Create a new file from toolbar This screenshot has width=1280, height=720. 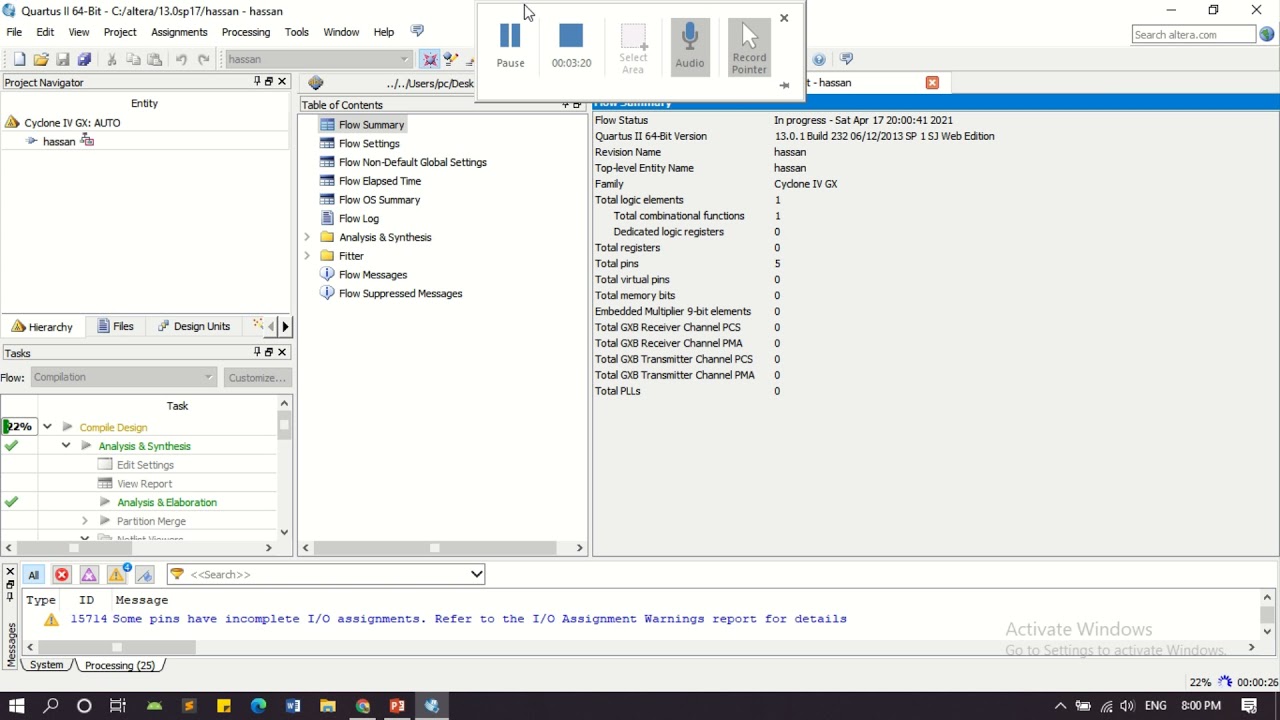(19, 59)
